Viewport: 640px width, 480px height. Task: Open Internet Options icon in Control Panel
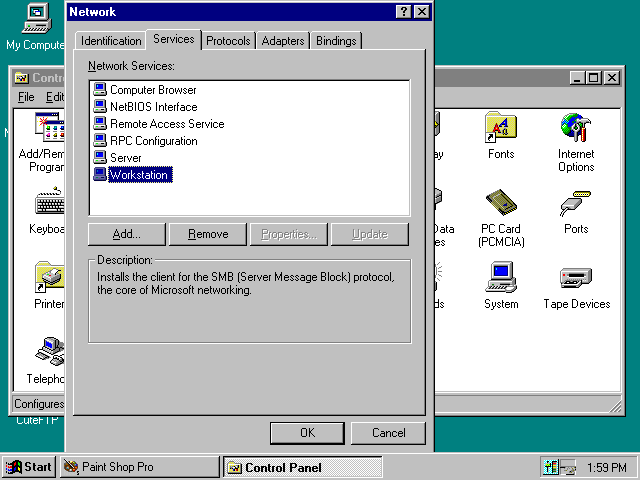[576, 128]
